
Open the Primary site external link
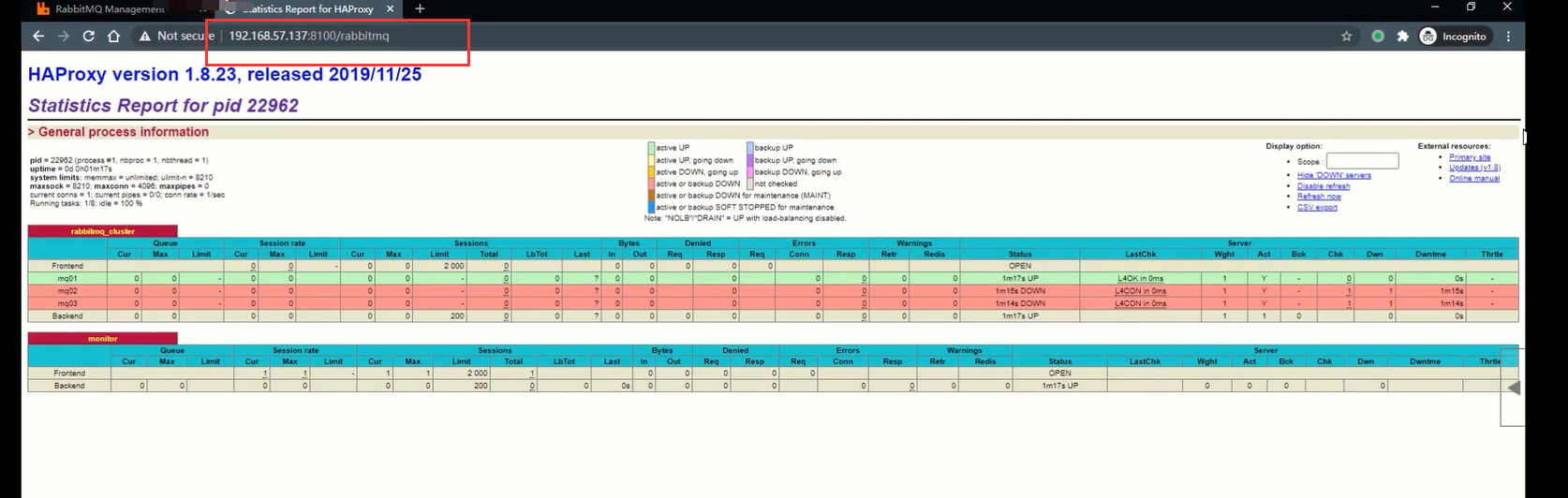[x=1470, y=157]
